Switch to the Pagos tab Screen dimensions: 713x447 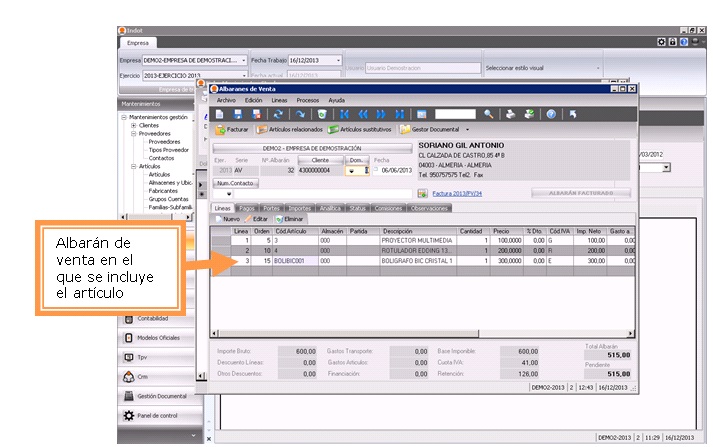point(246,208)
